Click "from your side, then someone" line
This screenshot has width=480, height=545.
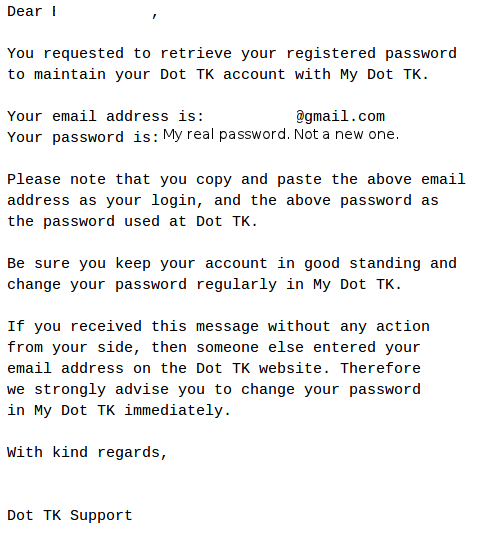[x=214, y=348]
